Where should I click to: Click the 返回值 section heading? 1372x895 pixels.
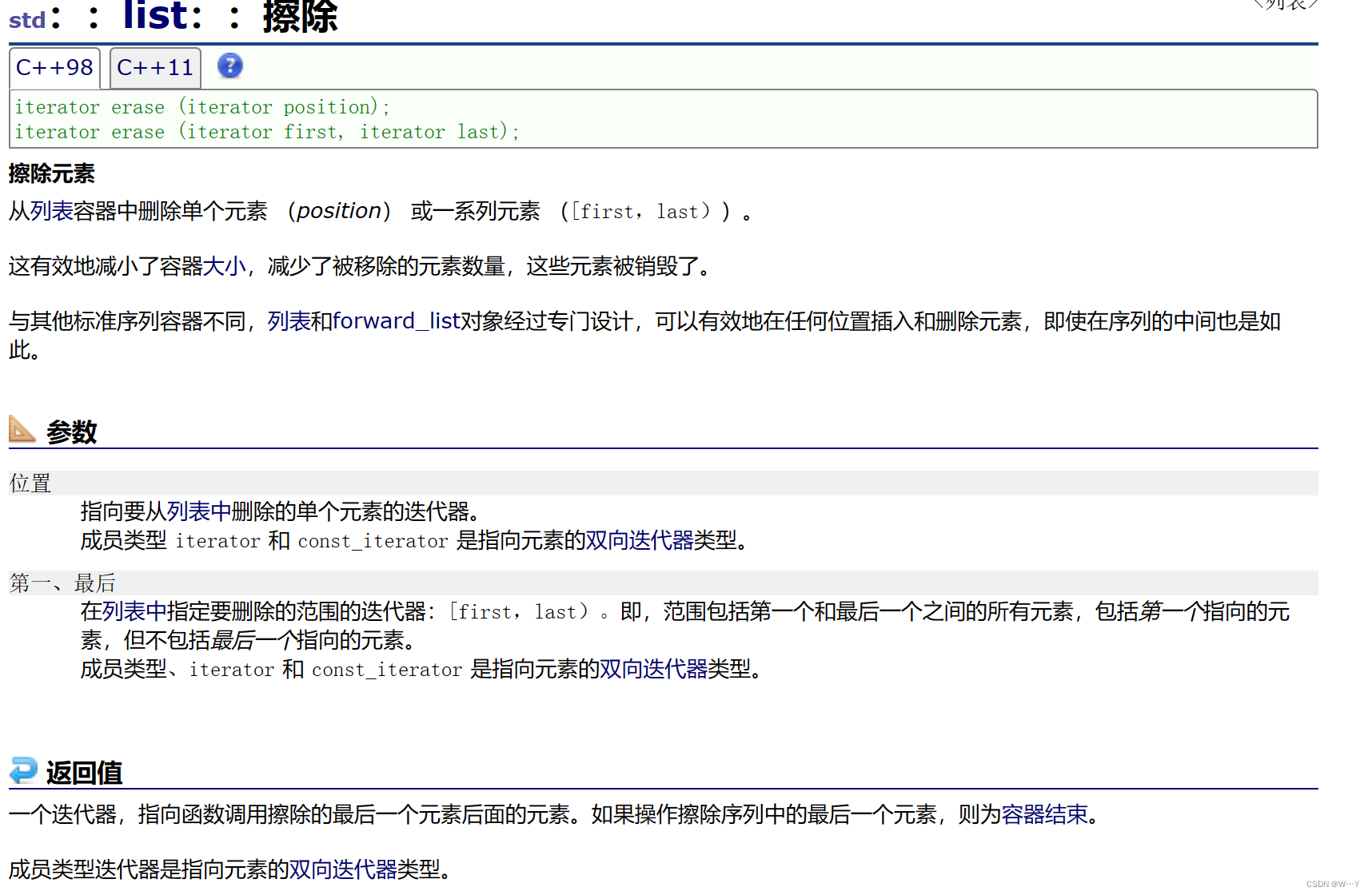point(84,773)
